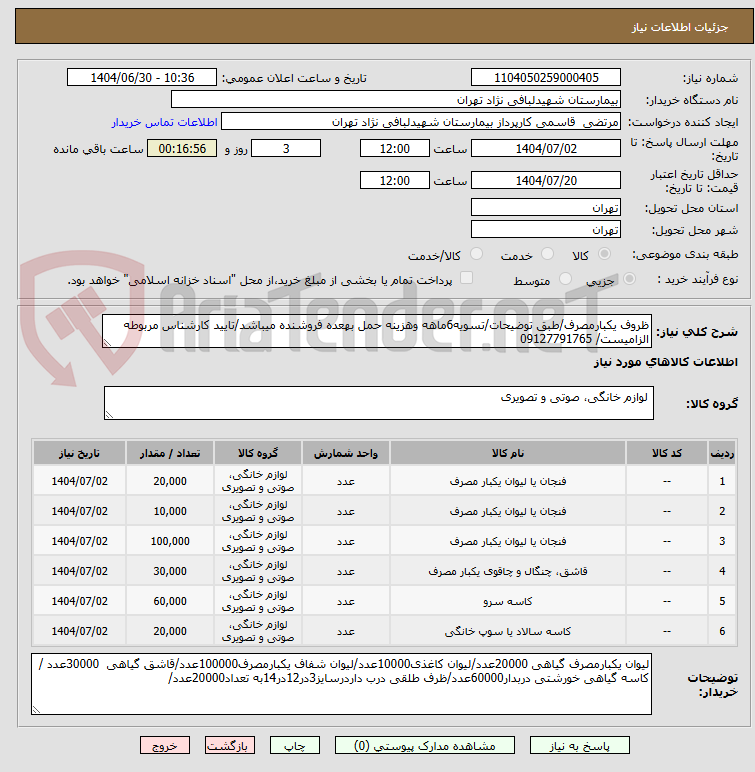Click the کاسه سرو item cell
755x772 pixels.
pyautogui.click(x=508, y=601)
